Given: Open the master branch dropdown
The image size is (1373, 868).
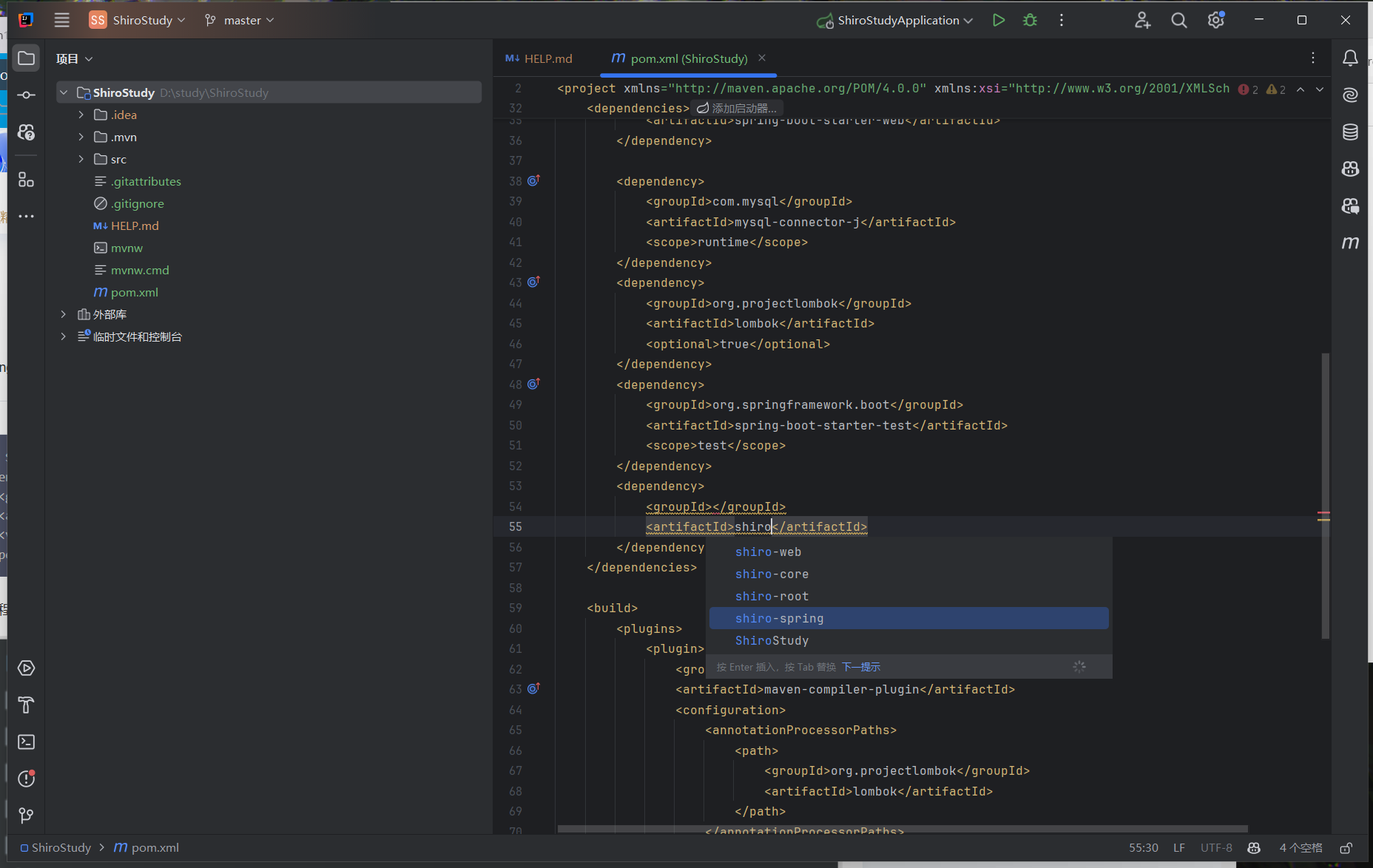Looking at the screenshot, I should point(239,20).
